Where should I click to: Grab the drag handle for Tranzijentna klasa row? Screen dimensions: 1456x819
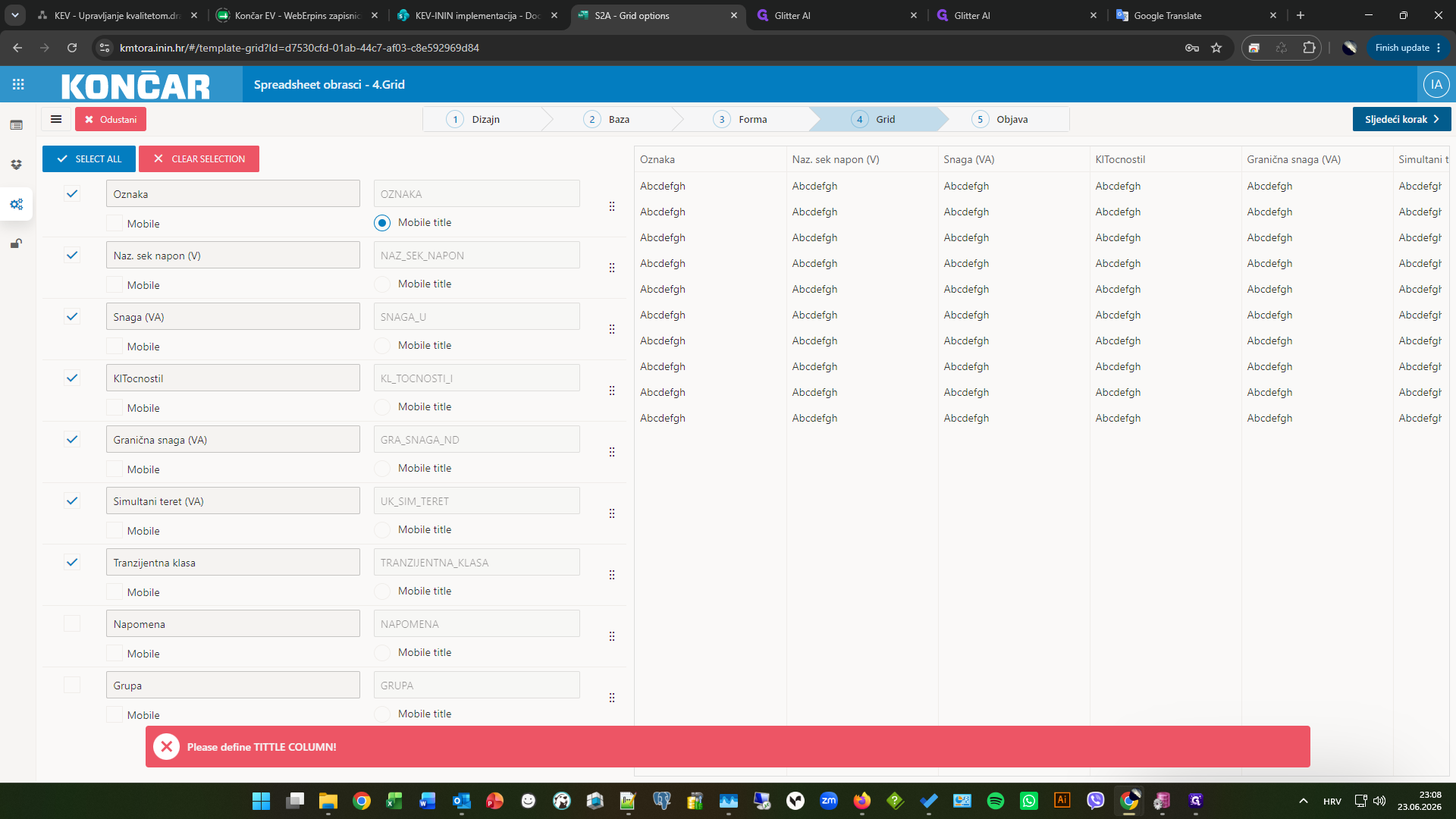612,575
